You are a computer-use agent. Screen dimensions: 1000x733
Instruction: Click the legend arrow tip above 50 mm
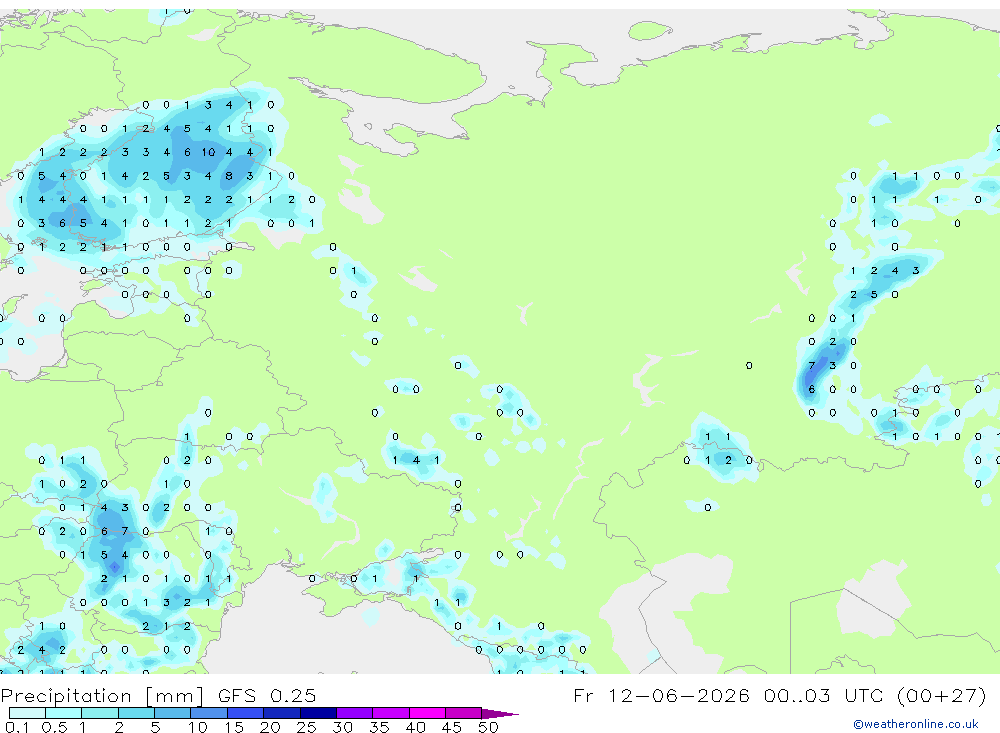(x=501, y=713)
